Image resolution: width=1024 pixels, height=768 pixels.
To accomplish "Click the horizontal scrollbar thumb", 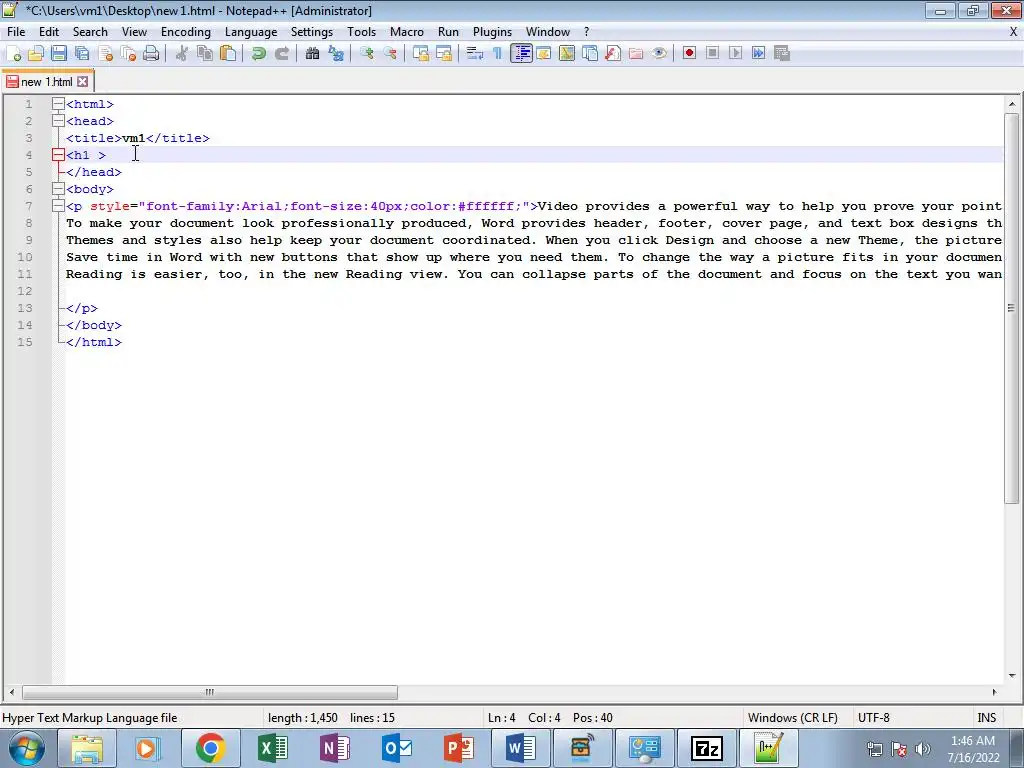I will (x=210, y=692).
